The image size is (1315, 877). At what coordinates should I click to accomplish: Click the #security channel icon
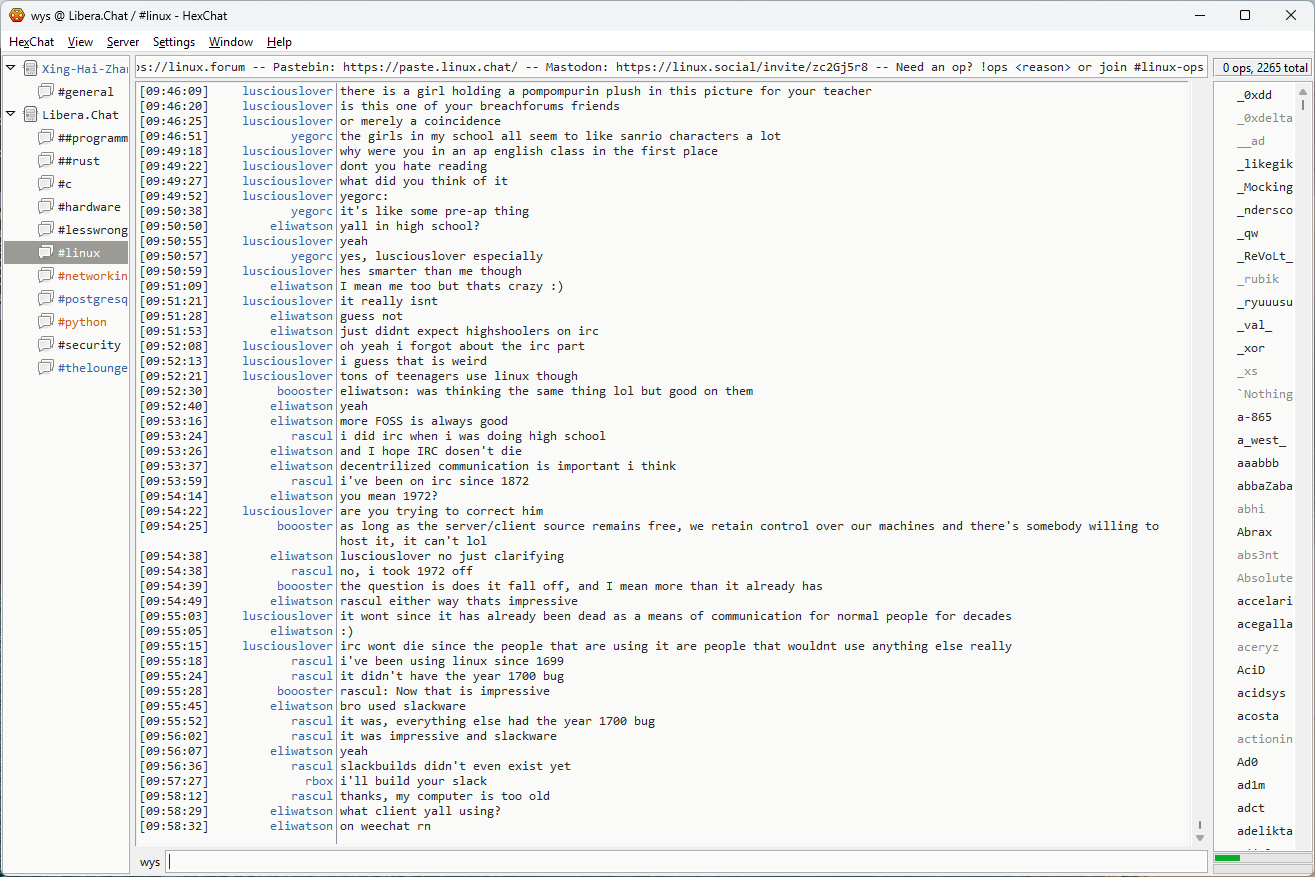(x=46, y=345)
